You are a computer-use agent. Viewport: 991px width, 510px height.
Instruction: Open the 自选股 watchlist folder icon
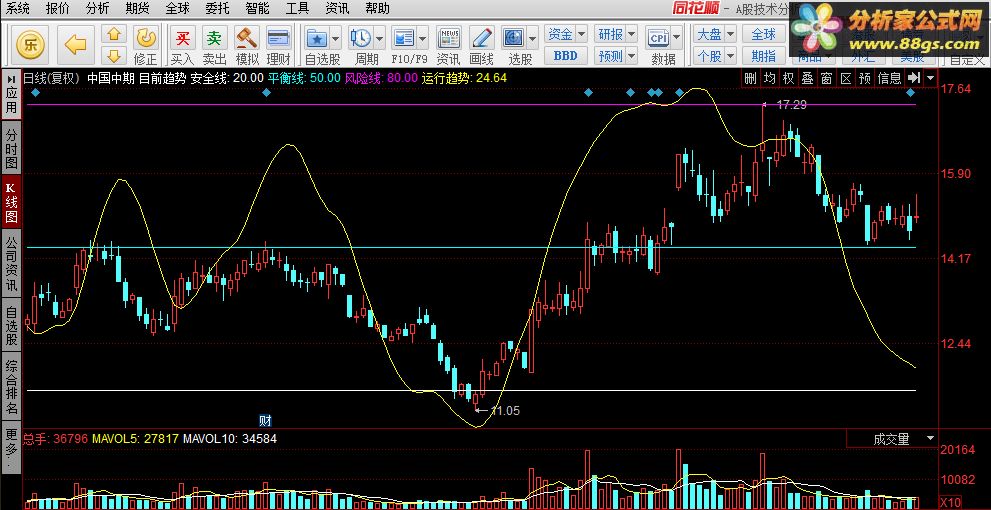coord(317,38)
